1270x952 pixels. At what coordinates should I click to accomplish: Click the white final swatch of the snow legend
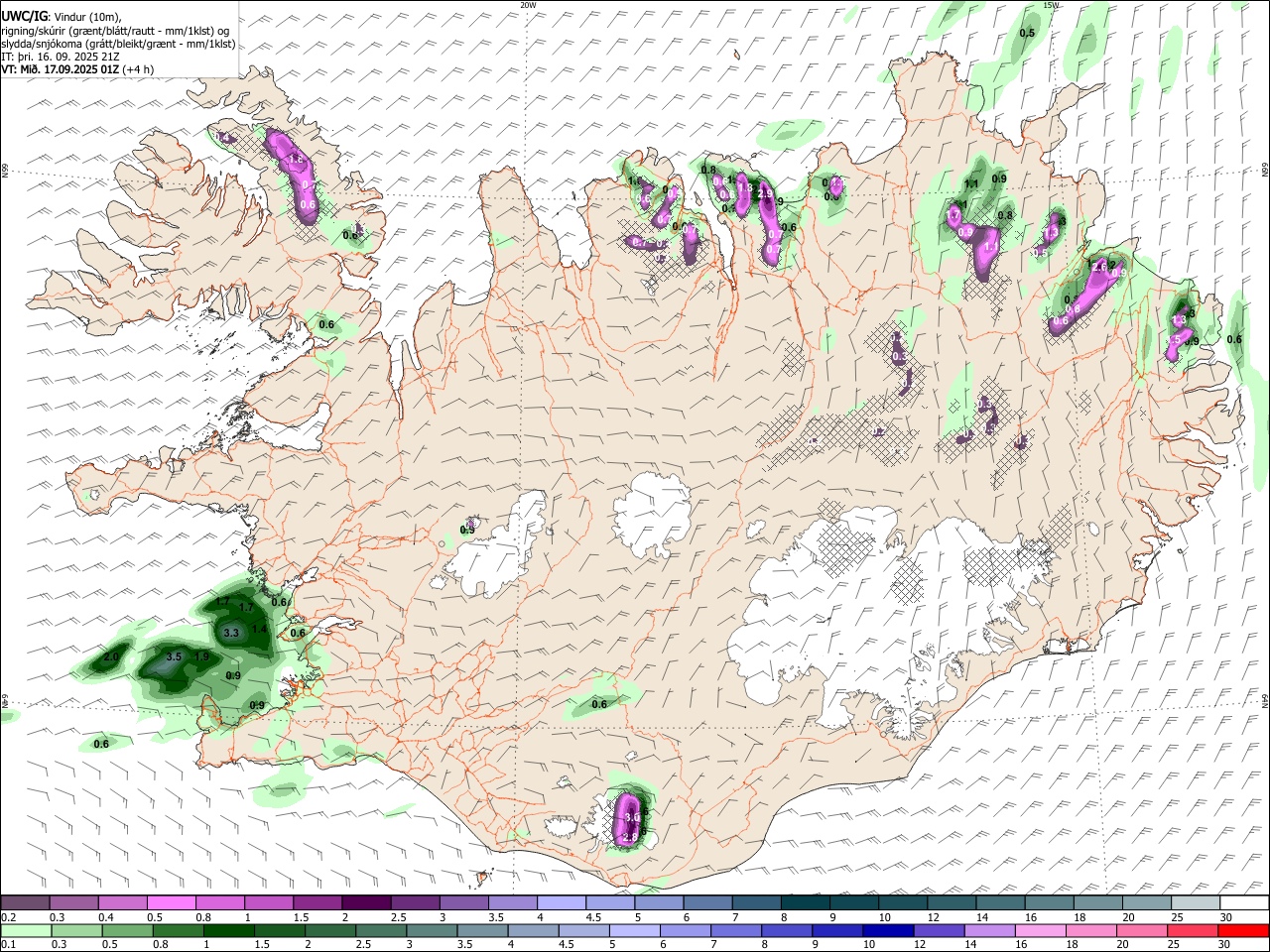[x=1244, y=902]
